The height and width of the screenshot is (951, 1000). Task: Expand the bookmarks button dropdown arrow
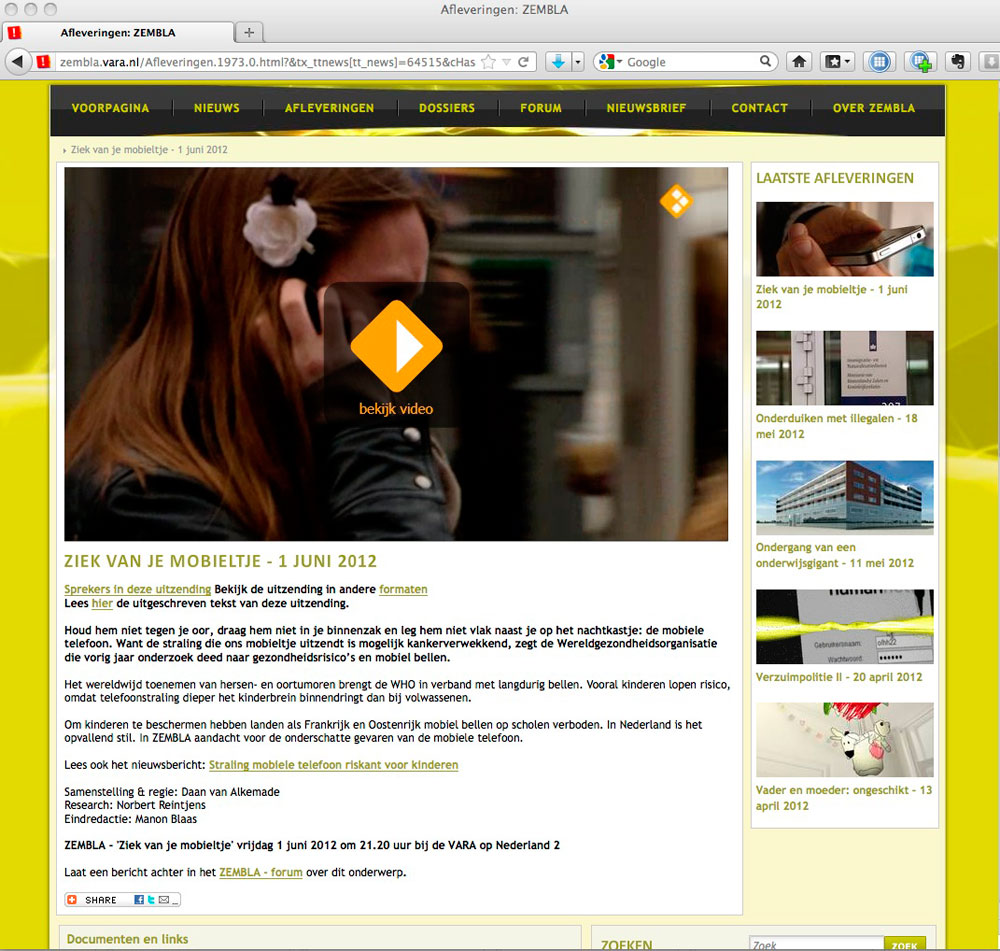click(848, 62)
